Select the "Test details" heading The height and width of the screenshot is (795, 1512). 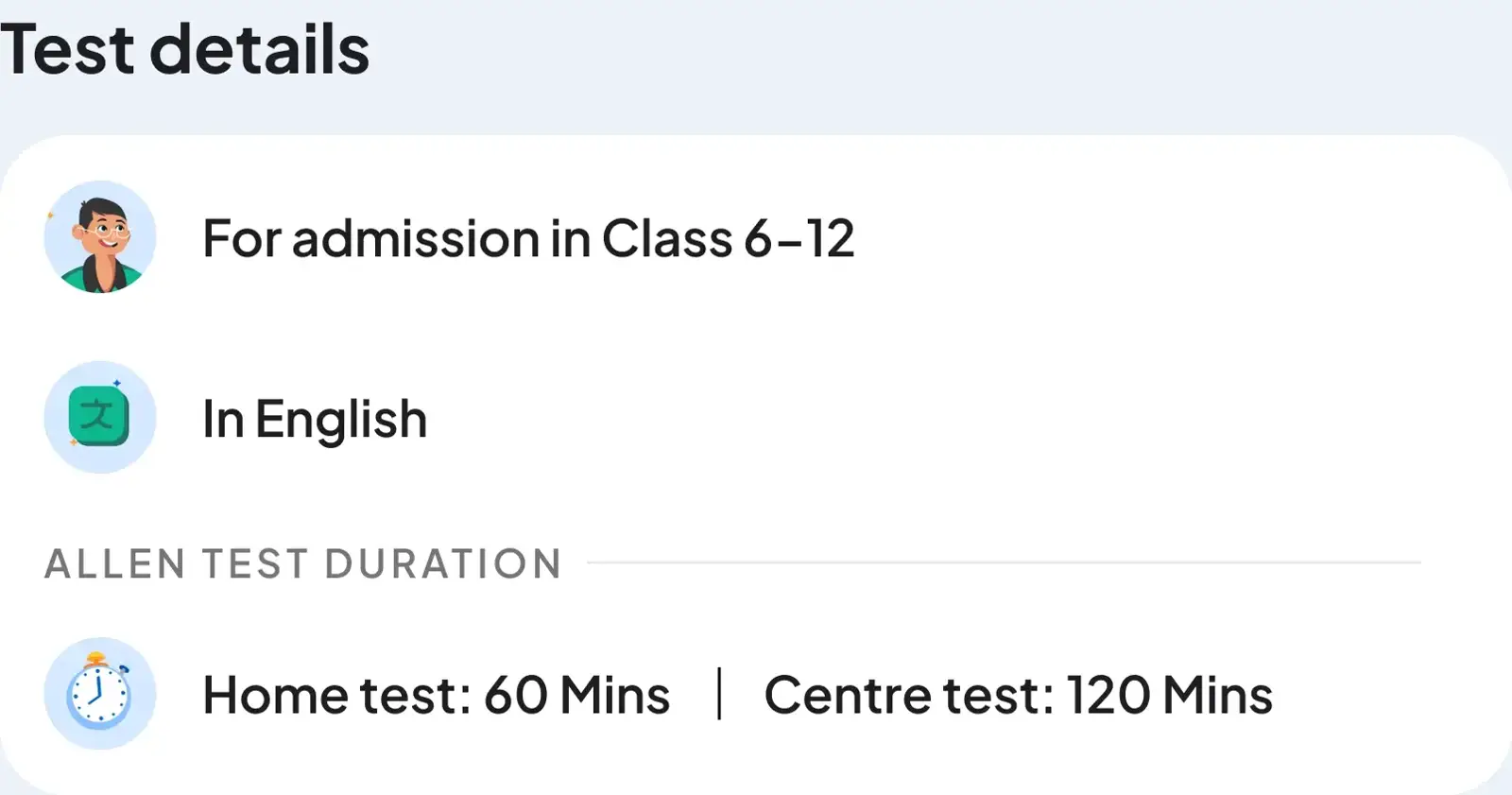coord(185,49)
